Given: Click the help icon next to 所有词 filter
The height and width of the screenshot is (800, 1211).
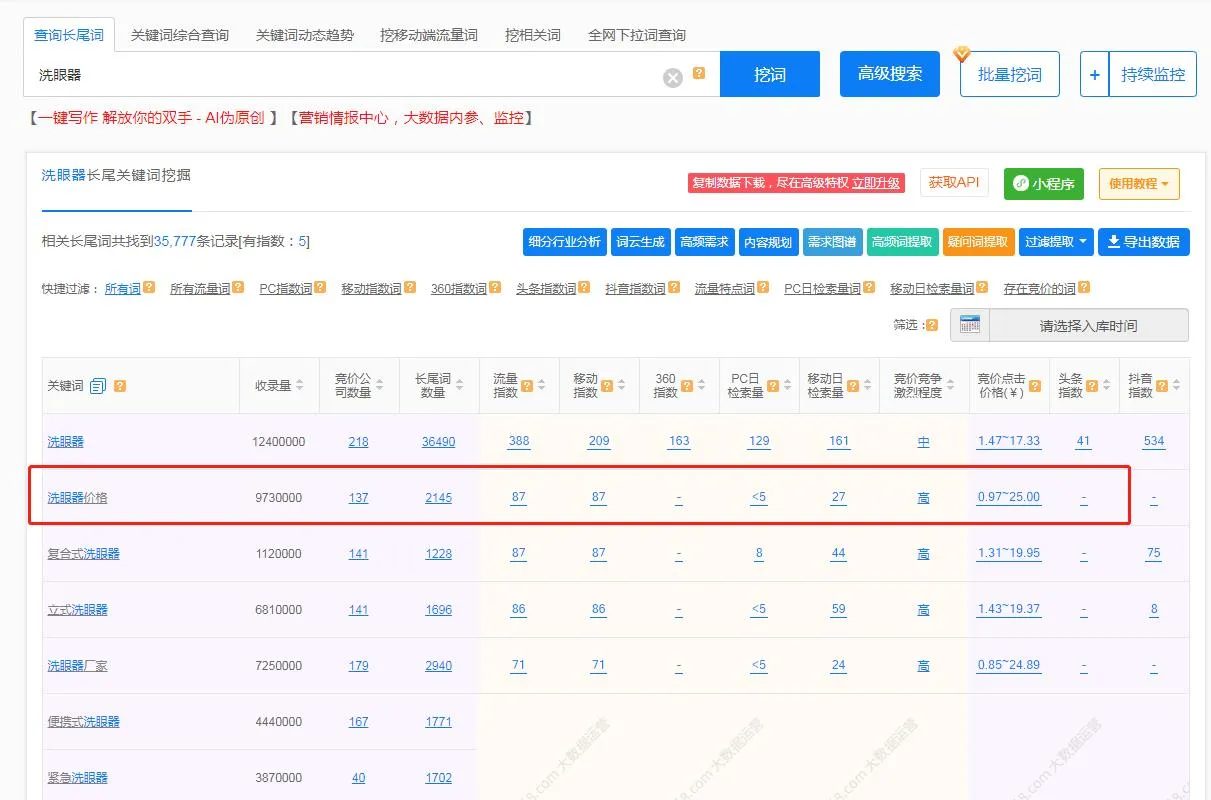Looking at the screenshot, I should (x=149, y=288).
